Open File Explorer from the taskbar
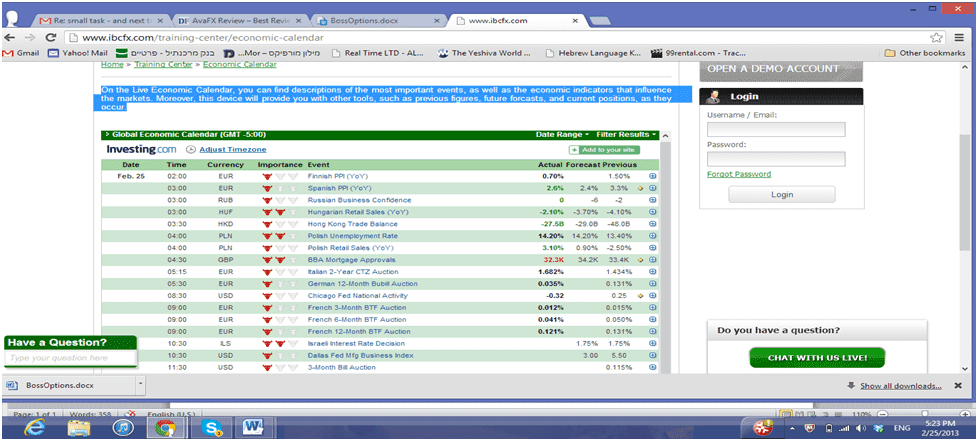This screenshot has width=978, height=441. click(x=79, y=427)
